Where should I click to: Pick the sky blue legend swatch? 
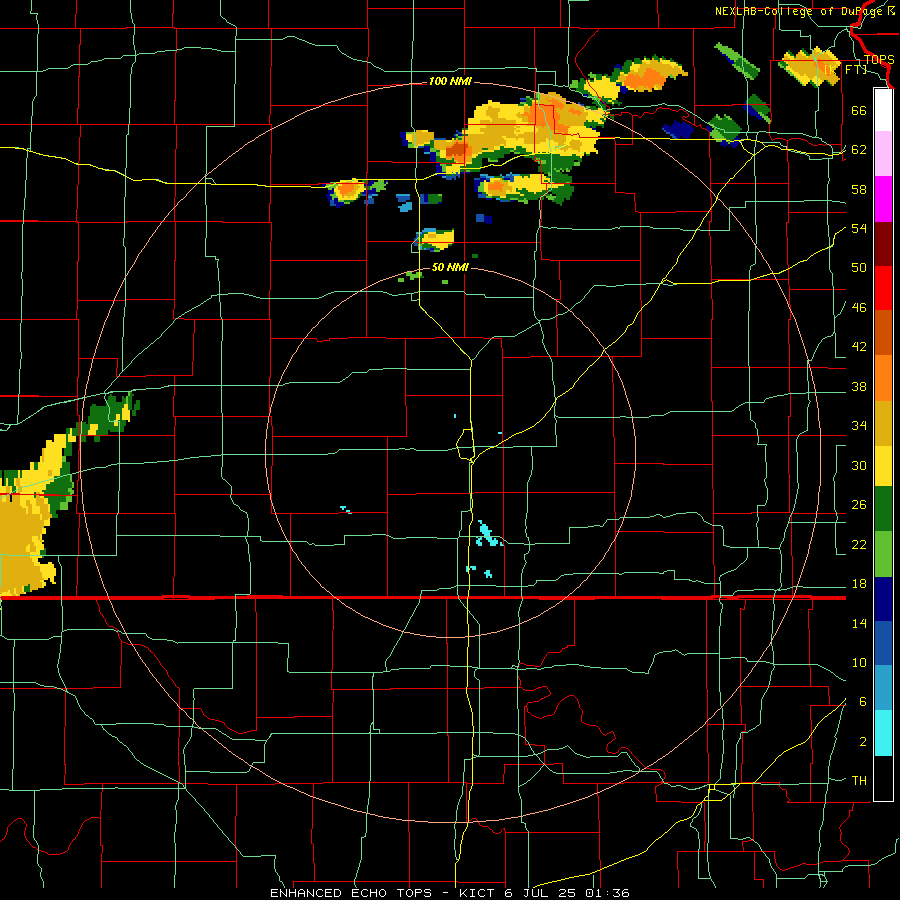tap(883, 688)
